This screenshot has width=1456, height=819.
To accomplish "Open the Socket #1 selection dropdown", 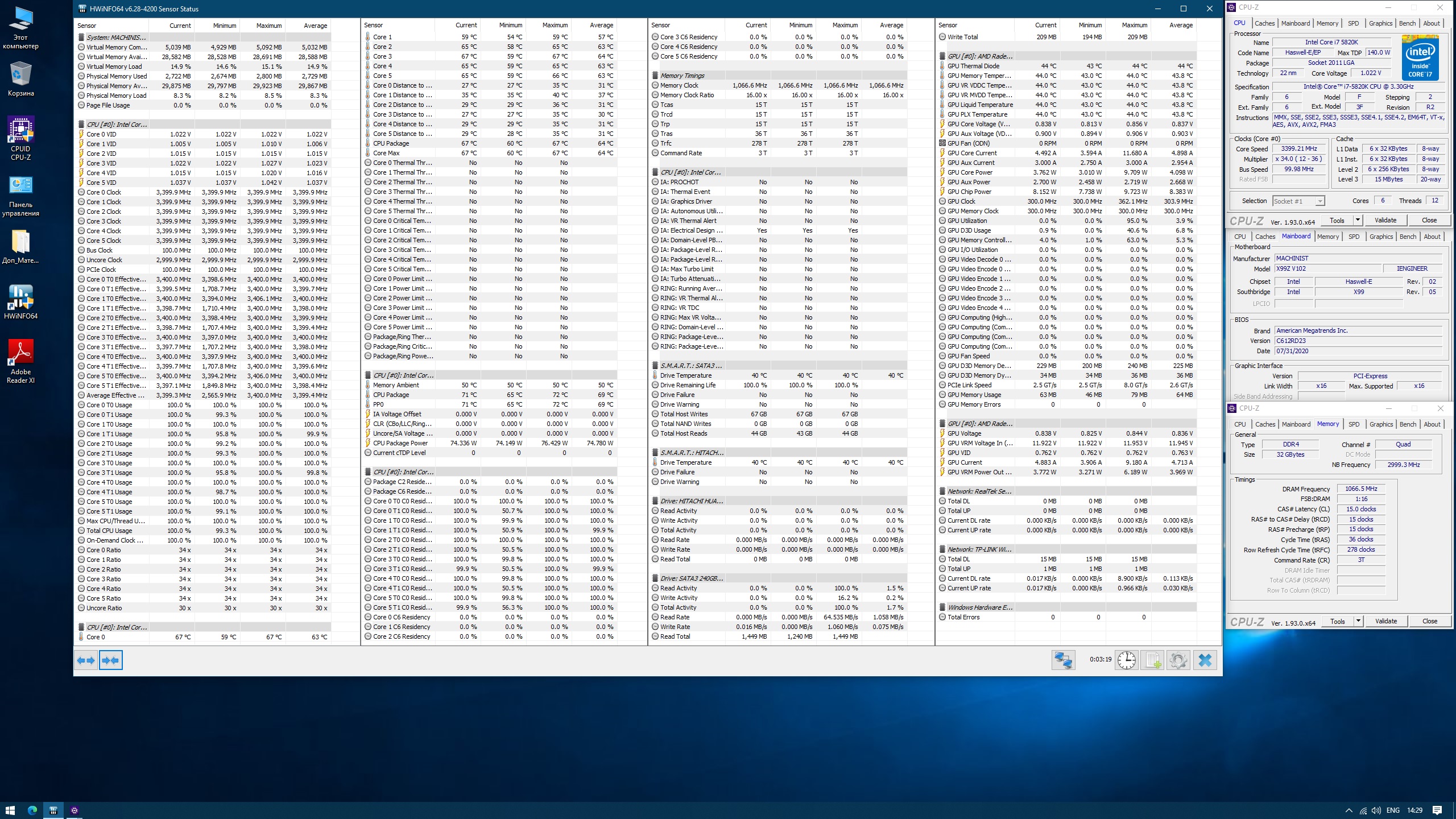I will point(1298,201).
